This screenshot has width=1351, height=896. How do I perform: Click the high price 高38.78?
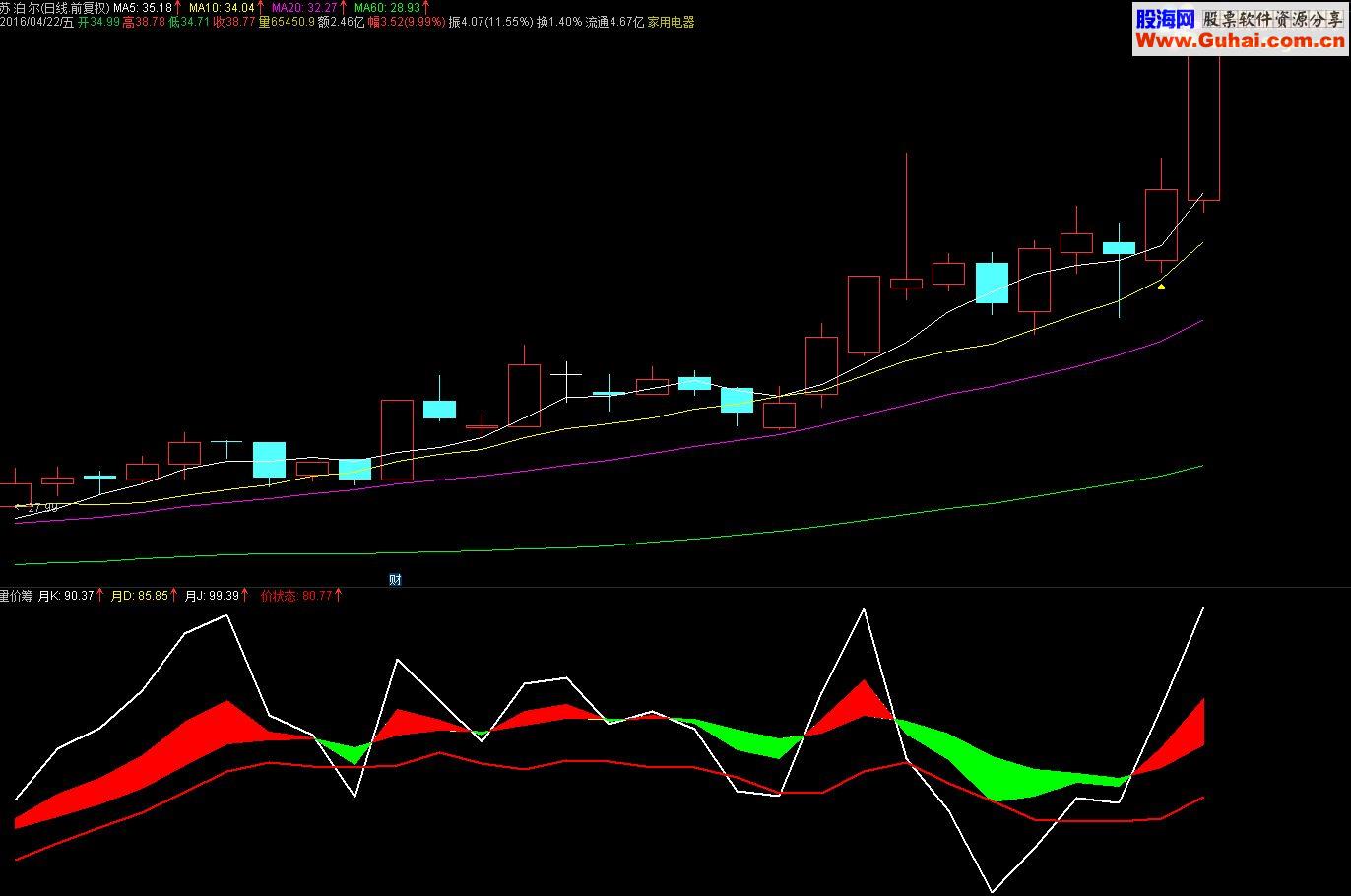(x=145, y=22)
